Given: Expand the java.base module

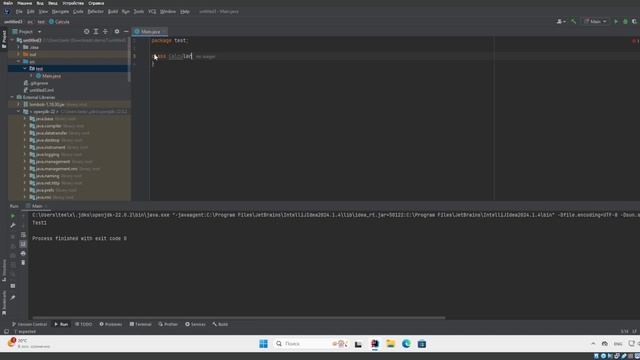Looking at the screenshot, I should 25,119.
